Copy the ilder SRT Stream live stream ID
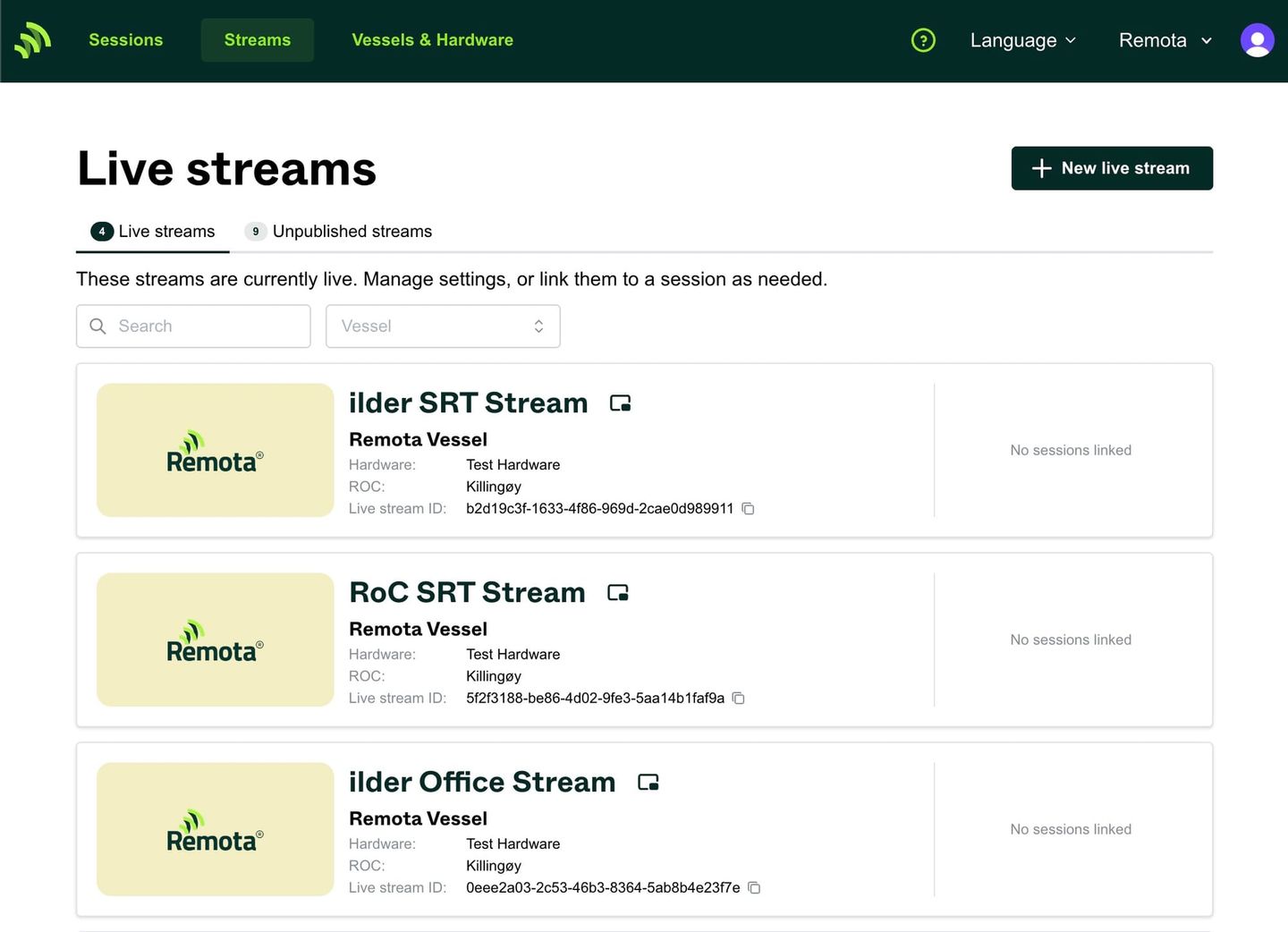 [749, 509]
